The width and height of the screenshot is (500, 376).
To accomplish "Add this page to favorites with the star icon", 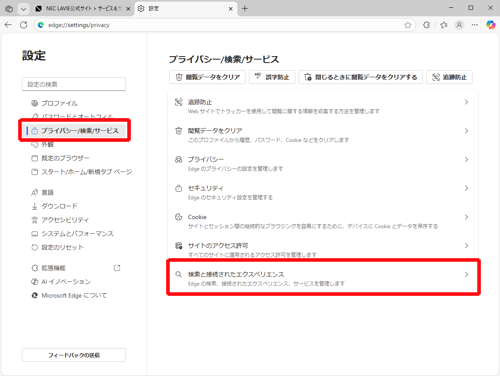I will pyautogui.click(x=407, y=25).
